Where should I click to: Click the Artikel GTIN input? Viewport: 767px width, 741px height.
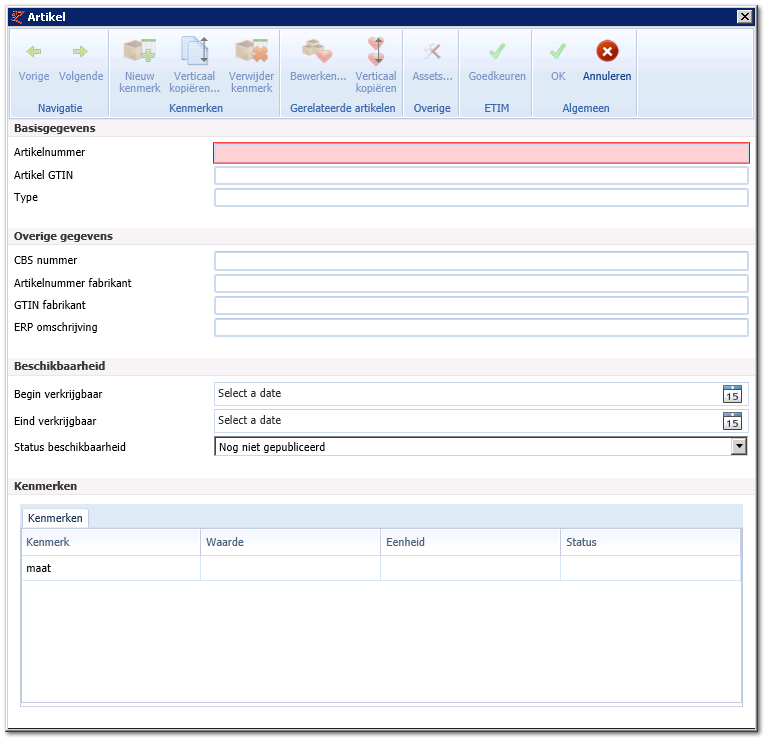(481, 175)
